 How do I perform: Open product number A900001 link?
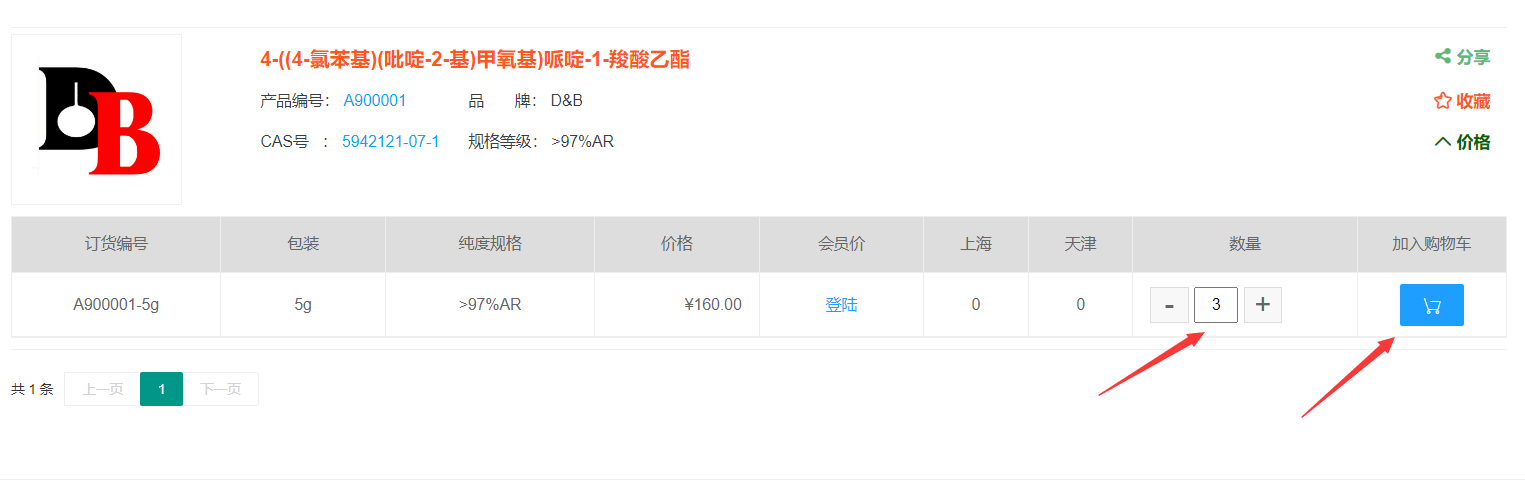[375, 101]
